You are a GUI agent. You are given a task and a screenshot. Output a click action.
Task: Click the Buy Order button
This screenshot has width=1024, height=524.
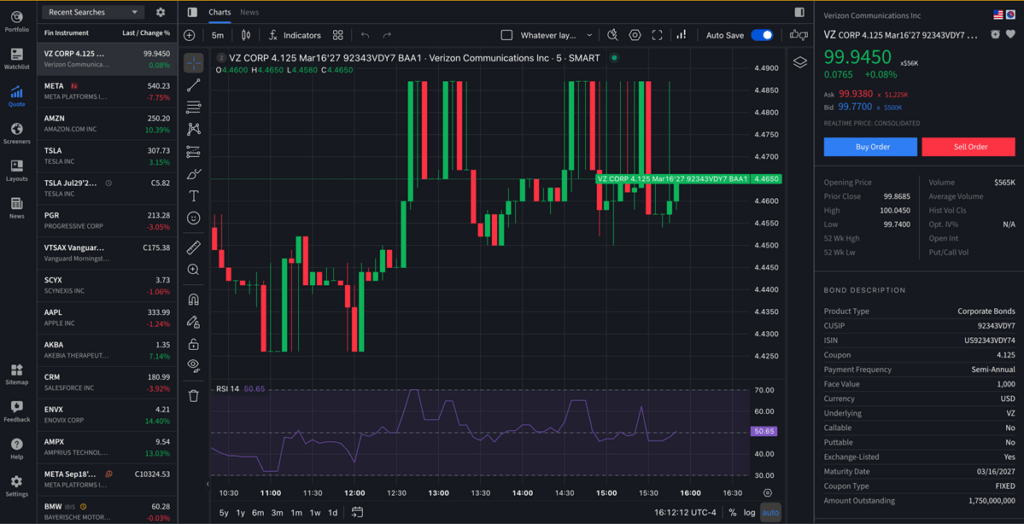(x=871, y=147)
